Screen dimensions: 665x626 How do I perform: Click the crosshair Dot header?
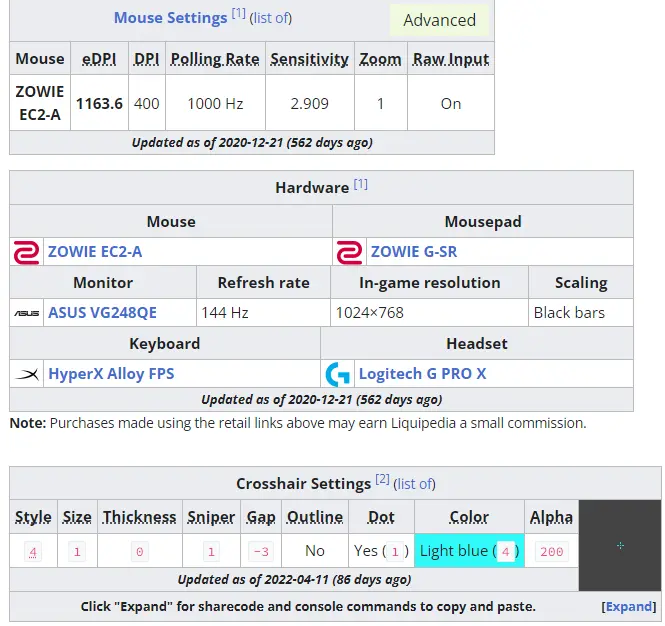[x=381, y=517]
